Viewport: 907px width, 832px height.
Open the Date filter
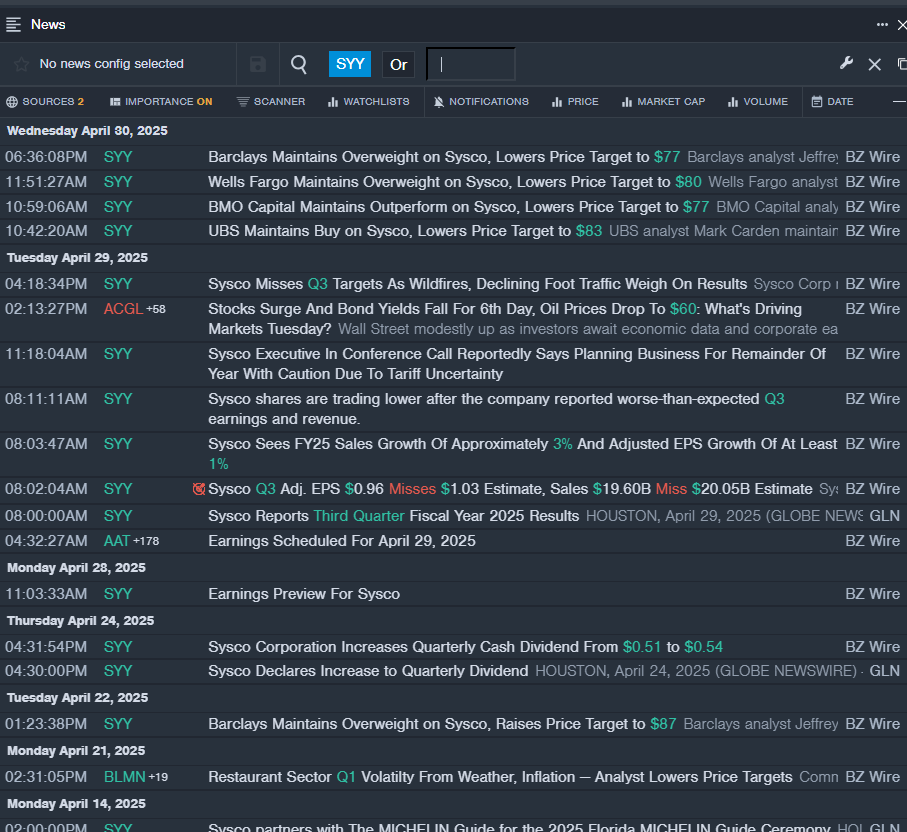tap(832, 102)
